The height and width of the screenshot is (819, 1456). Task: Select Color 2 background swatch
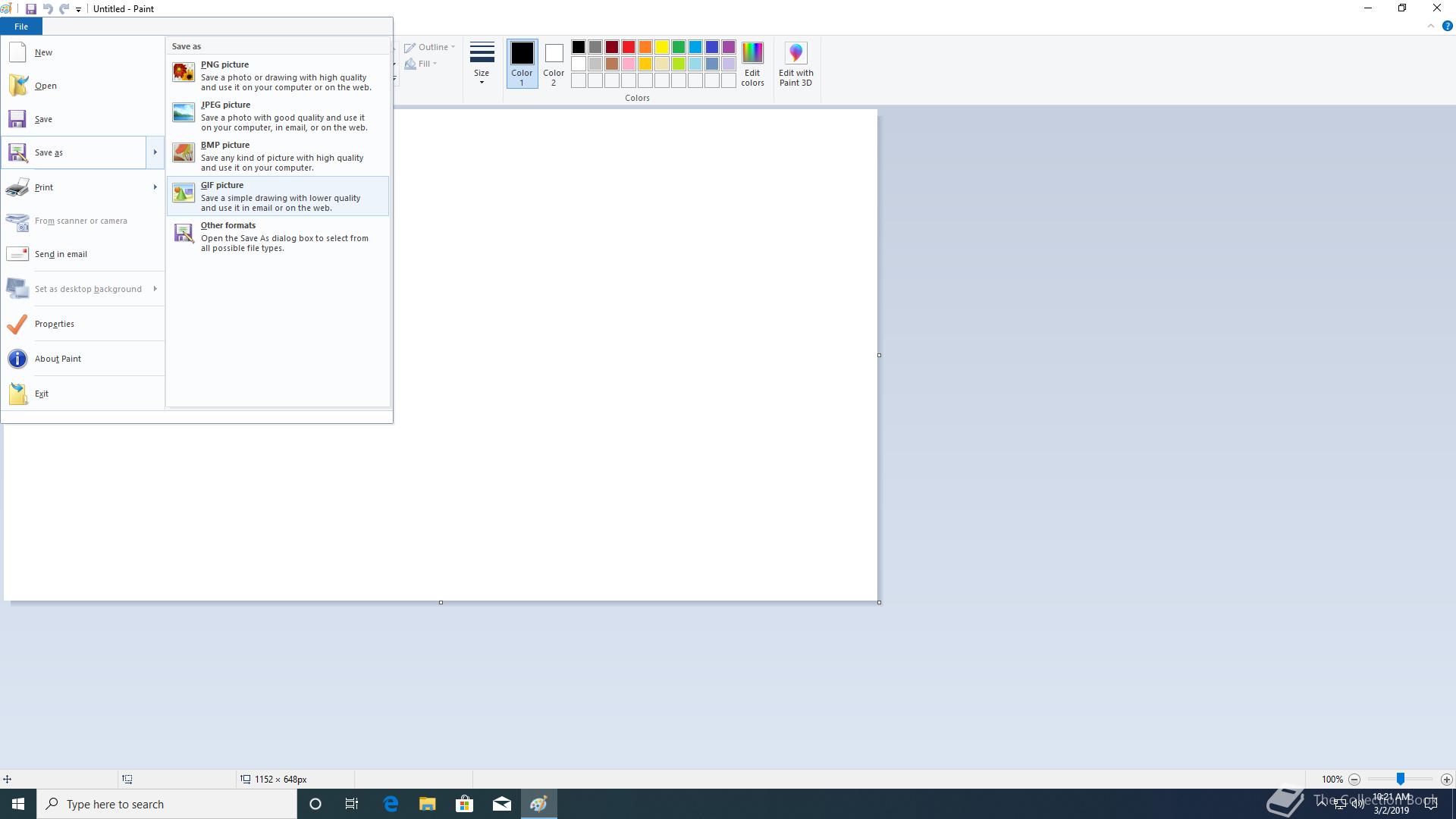point(554,63)
